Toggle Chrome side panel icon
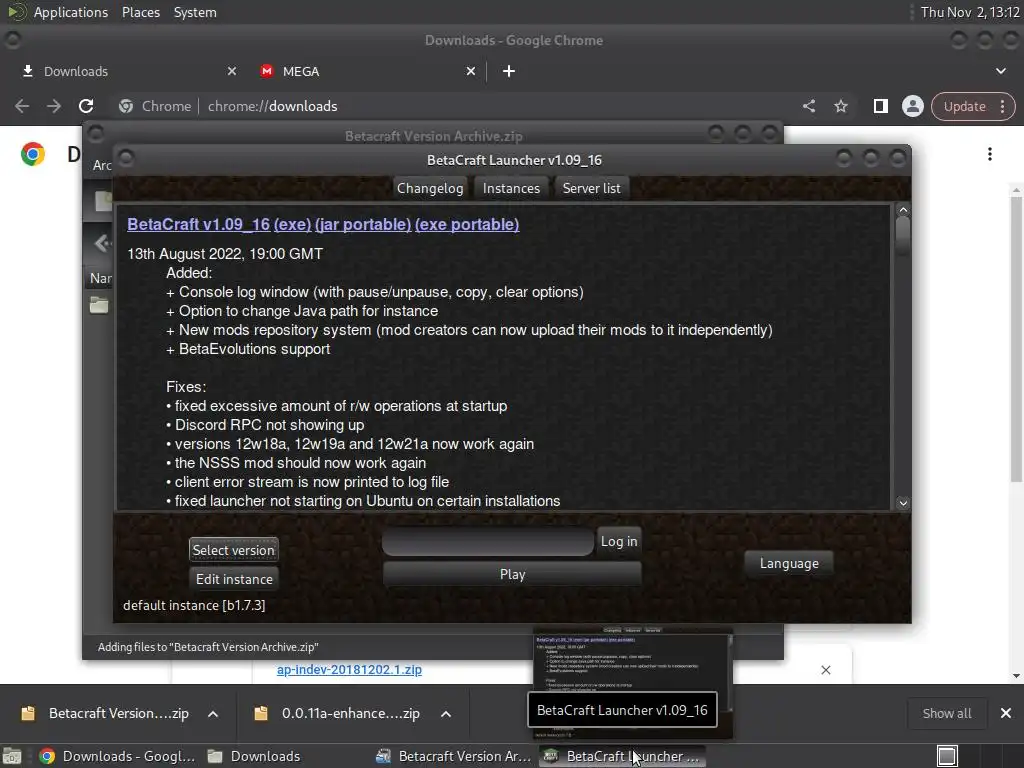Image resolution: width=1024 pixels, height=768 pixels. 880,106
